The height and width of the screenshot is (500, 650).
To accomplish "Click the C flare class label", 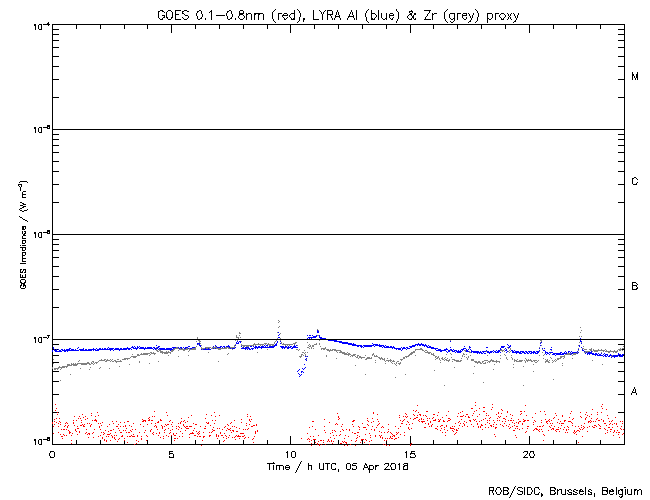I will (635, 182).
